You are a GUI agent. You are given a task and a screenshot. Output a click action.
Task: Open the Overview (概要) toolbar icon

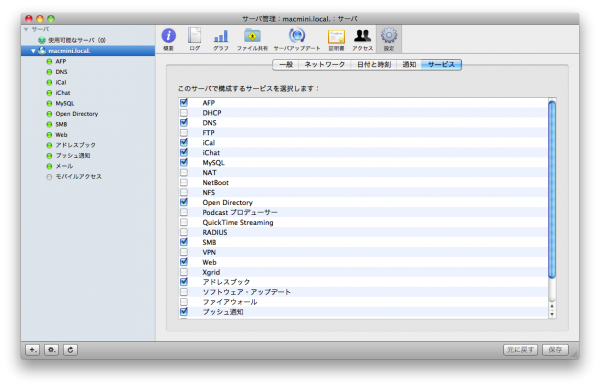(168, 39)
